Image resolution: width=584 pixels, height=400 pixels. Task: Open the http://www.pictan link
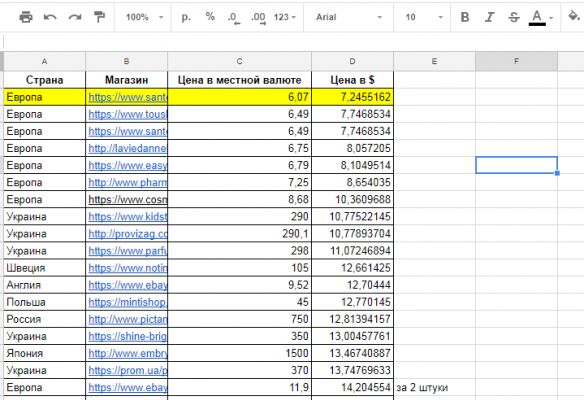click(x=128, y=320)
